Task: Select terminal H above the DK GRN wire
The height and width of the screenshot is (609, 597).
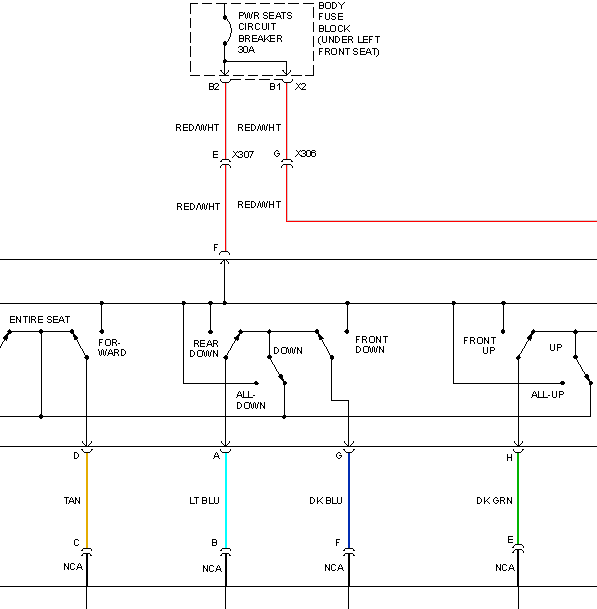Action: pyautogui.click(x=509, y=458)
